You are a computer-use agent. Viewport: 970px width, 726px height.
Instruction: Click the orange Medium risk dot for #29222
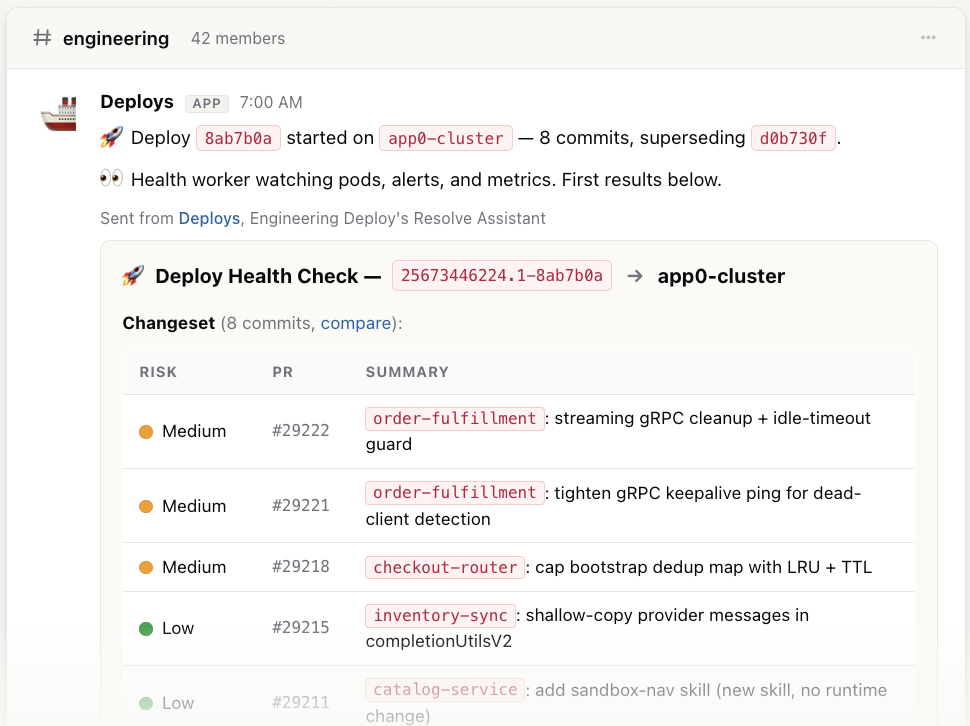(x=146, y=432)
